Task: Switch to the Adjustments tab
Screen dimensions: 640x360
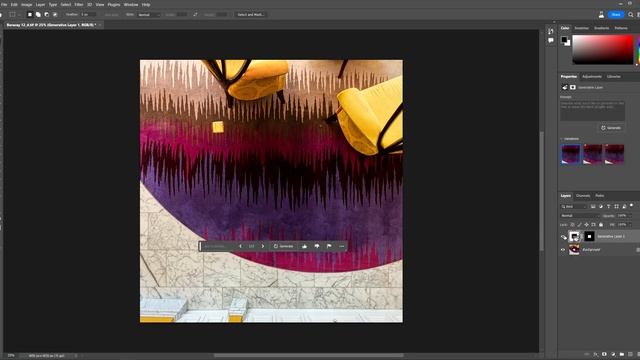Action: click(592, 77)
